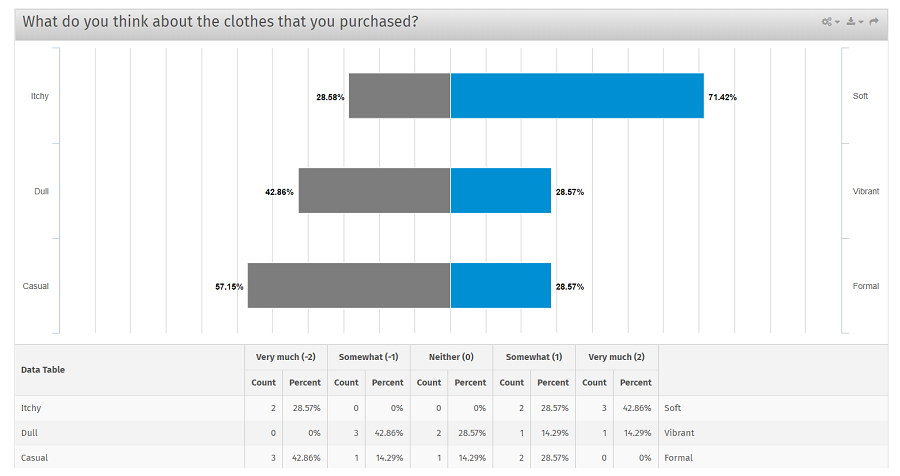Click the blue Soft bar
The height and width of the screenshot is (476, 900).
[577, 96]
